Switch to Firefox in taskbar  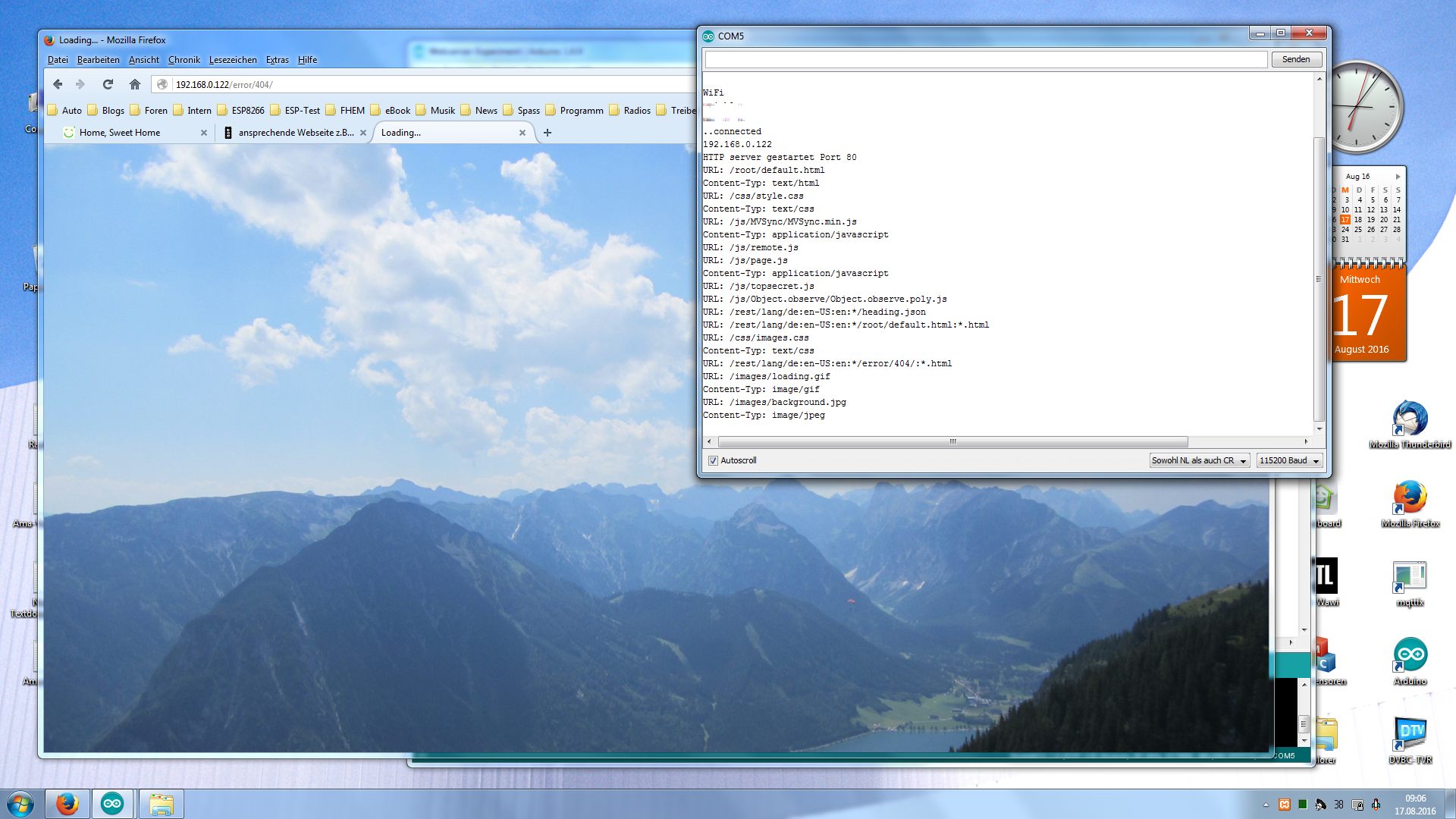[67, 804]
